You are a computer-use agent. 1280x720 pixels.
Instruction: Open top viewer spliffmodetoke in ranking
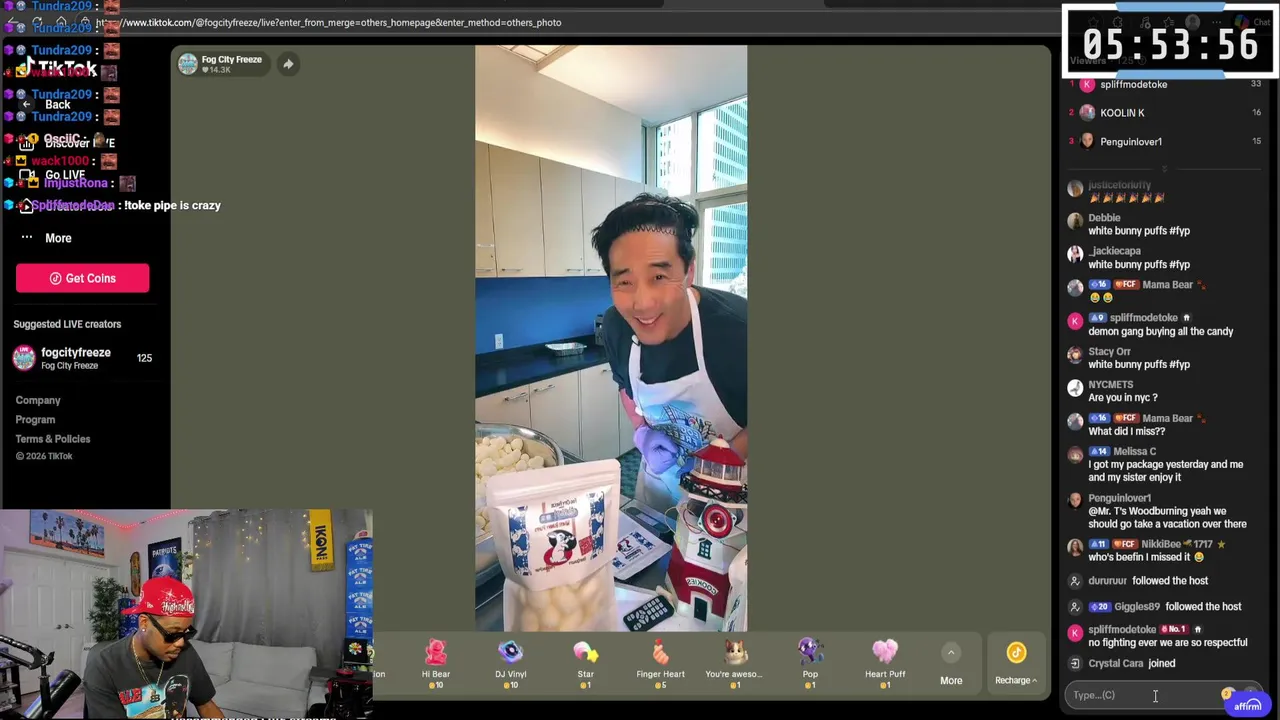tap(1134, 84)
